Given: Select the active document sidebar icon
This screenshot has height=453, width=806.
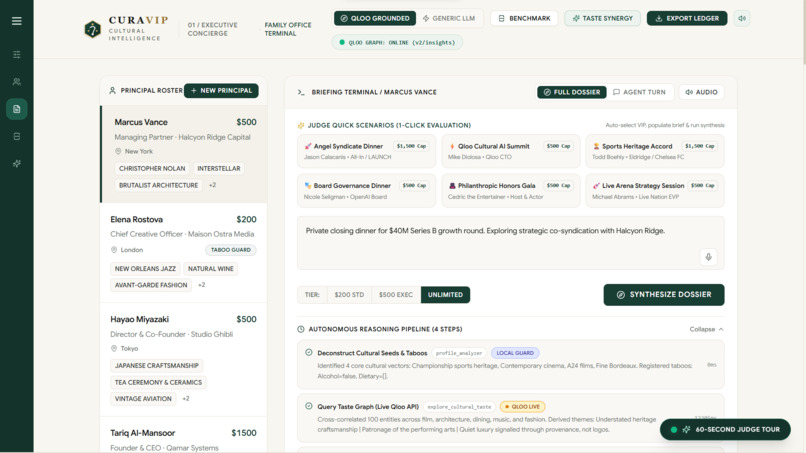Looking at the screenshot, I should coord(16,109).
